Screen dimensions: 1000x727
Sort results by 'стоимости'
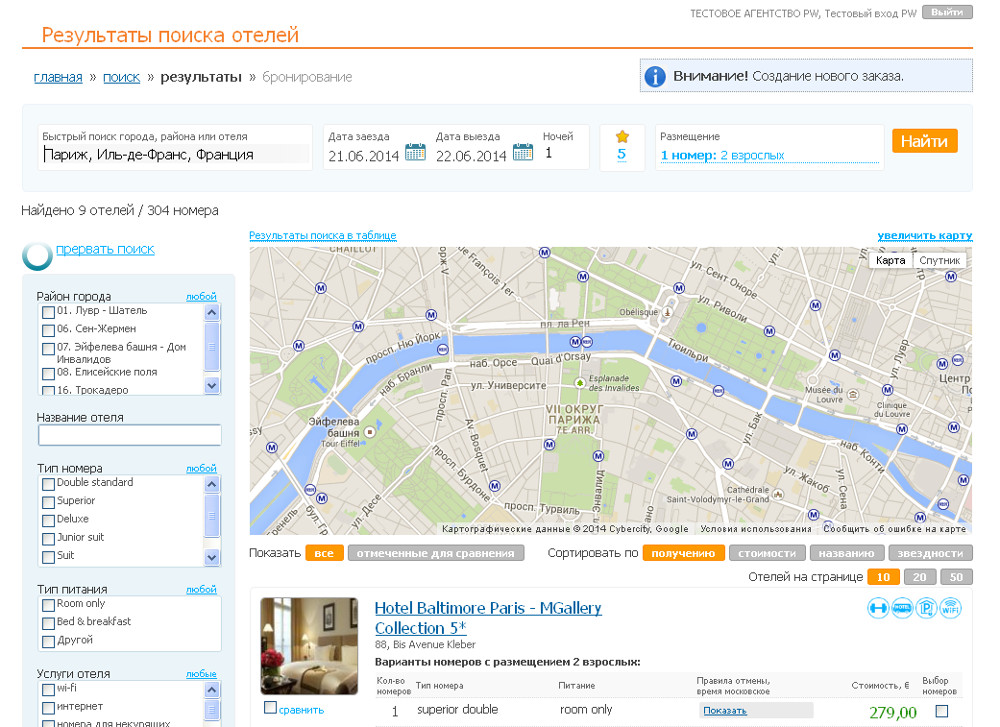(767, 553)
